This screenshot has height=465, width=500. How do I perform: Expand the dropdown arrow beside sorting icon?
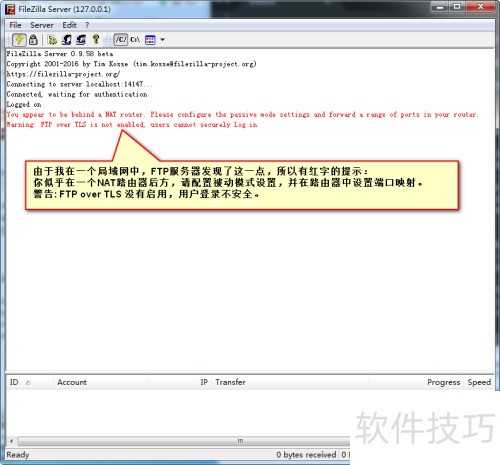pos(162,40)
